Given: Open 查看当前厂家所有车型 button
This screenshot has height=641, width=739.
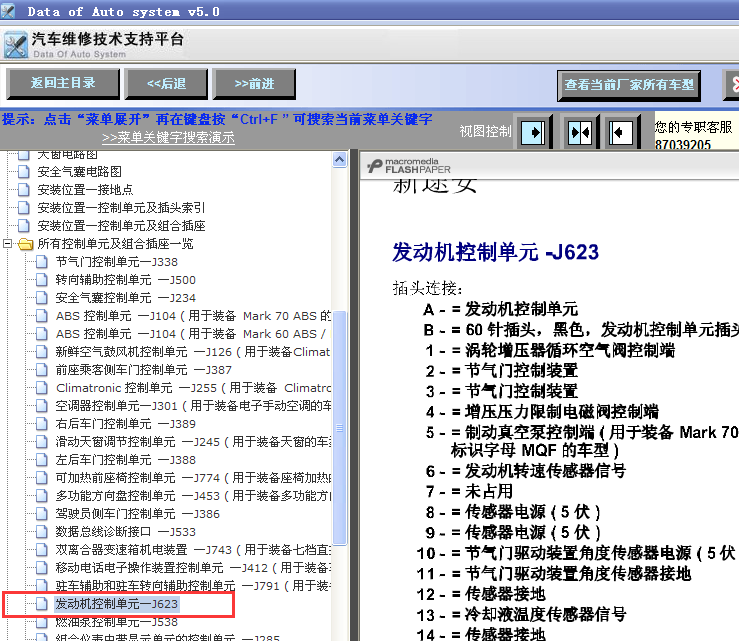Looking at the screenshot, I should point(629,85).
